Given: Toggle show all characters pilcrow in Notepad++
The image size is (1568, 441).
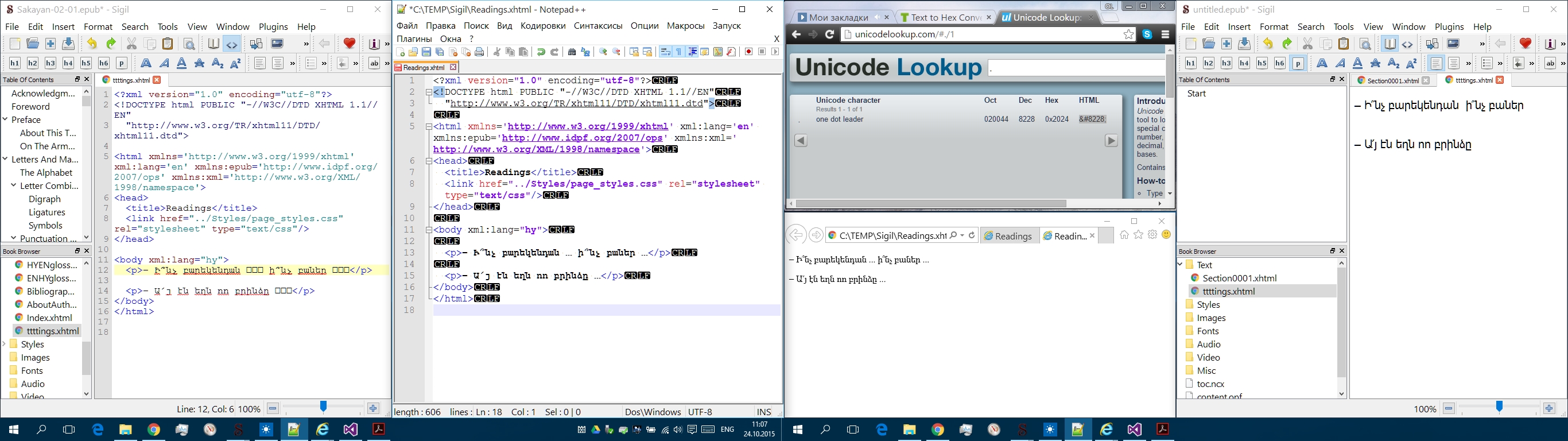Looking at the screenshot, I should 680,52.
